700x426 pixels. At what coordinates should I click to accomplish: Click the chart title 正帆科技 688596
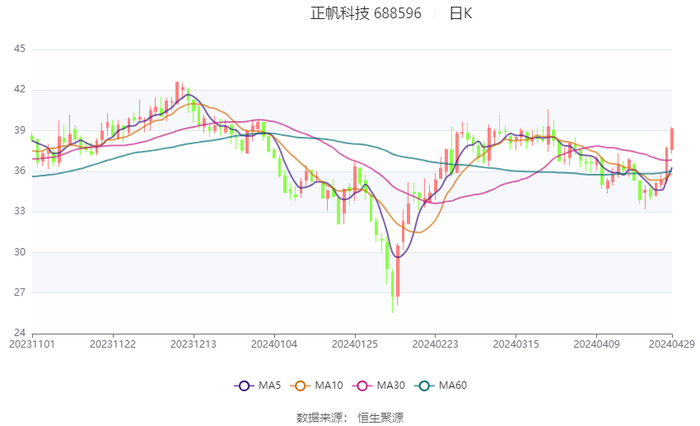tap(366, 14)
